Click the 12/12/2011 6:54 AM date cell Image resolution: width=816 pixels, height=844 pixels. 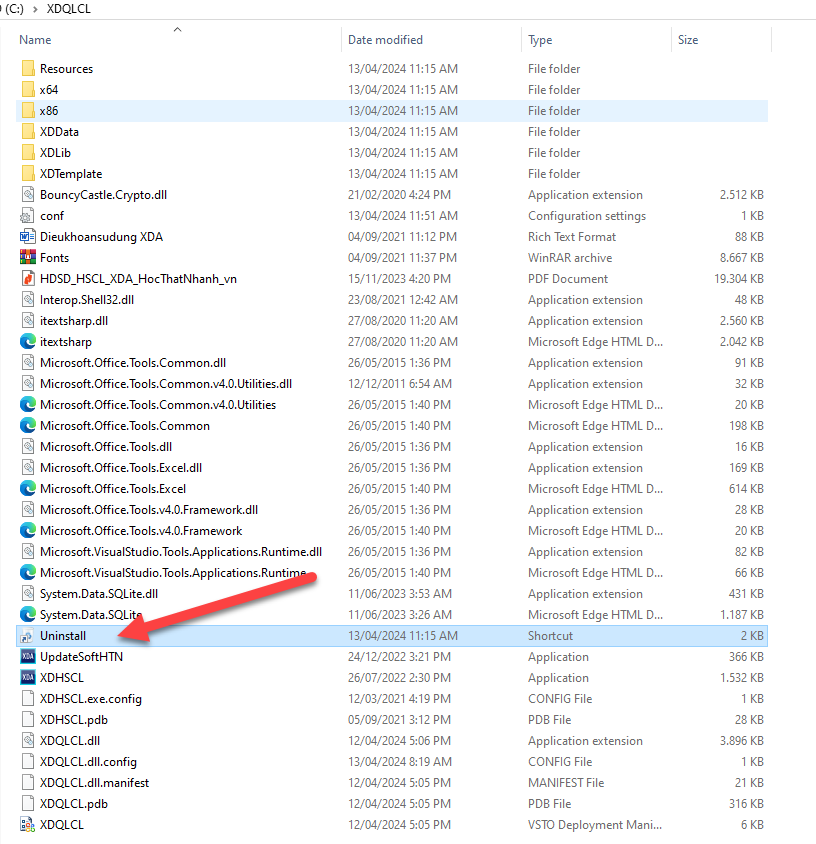click(x=399, y=384)
